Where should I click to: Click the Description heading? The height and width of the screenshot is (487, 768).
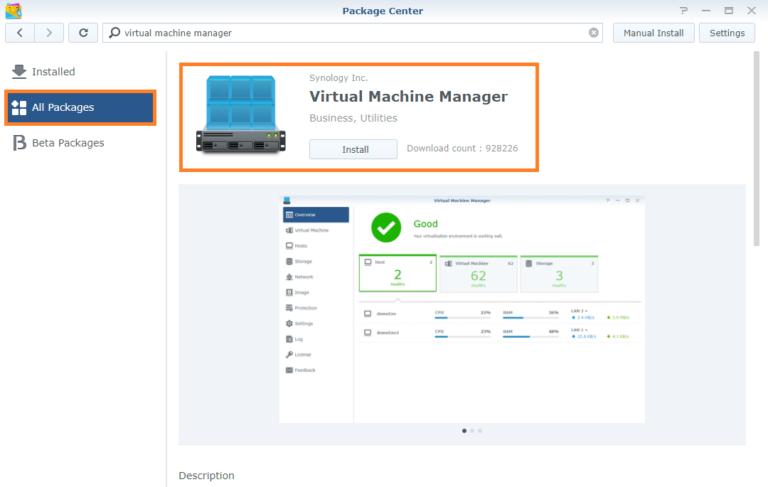tap(207, 475)
